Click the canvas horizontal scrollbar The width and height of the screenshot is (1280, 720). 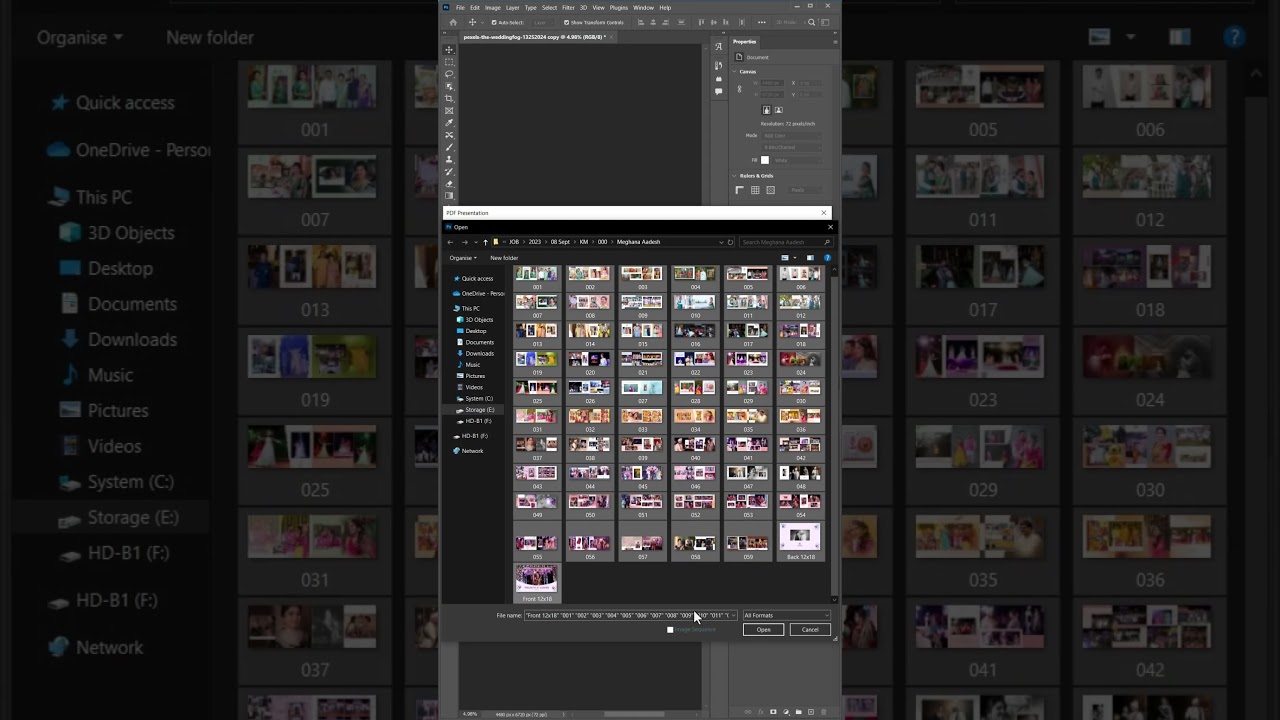coord(635,714)
